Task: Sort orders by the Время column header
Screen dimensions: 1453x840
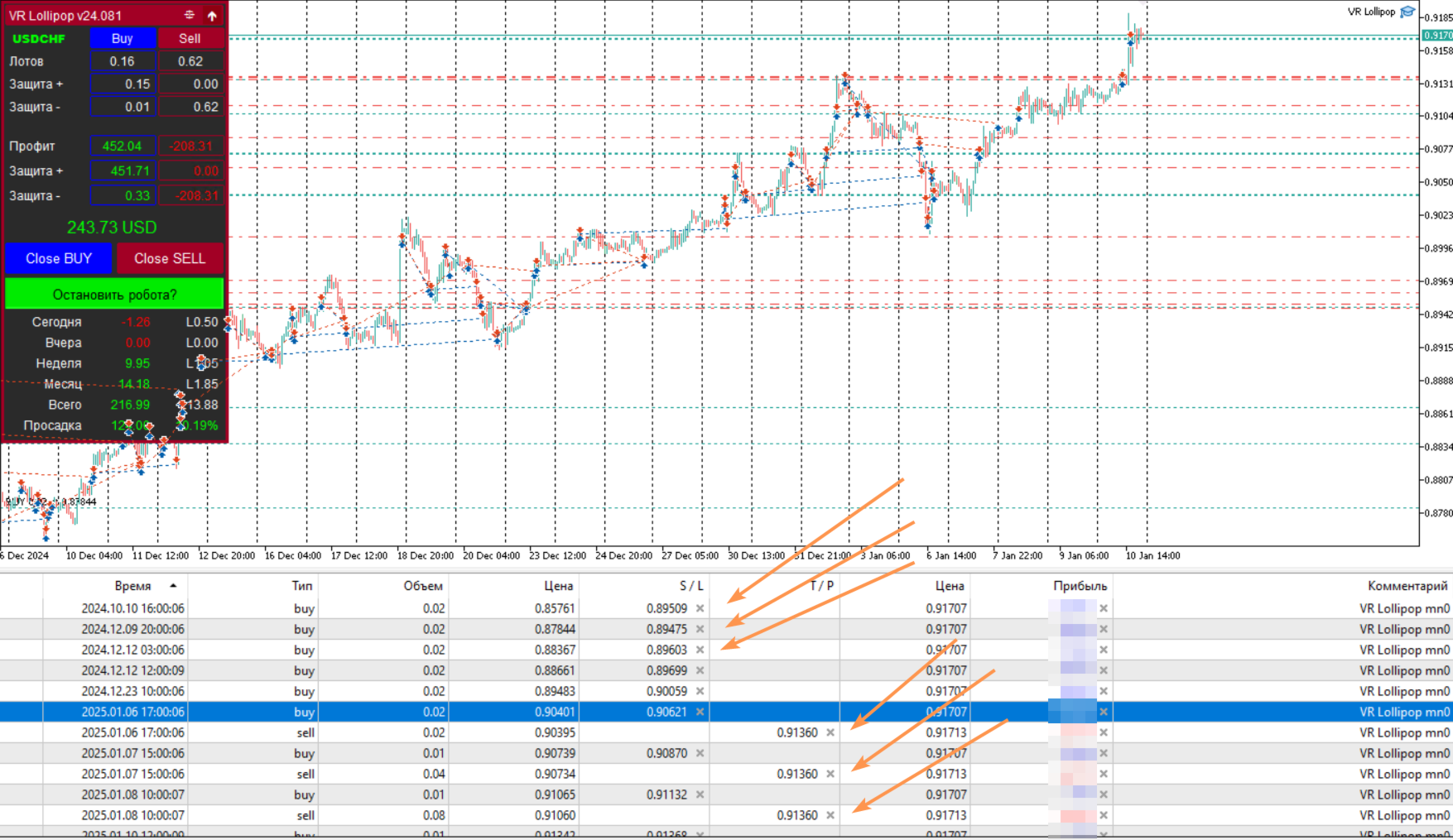Action: pos(132,585)
